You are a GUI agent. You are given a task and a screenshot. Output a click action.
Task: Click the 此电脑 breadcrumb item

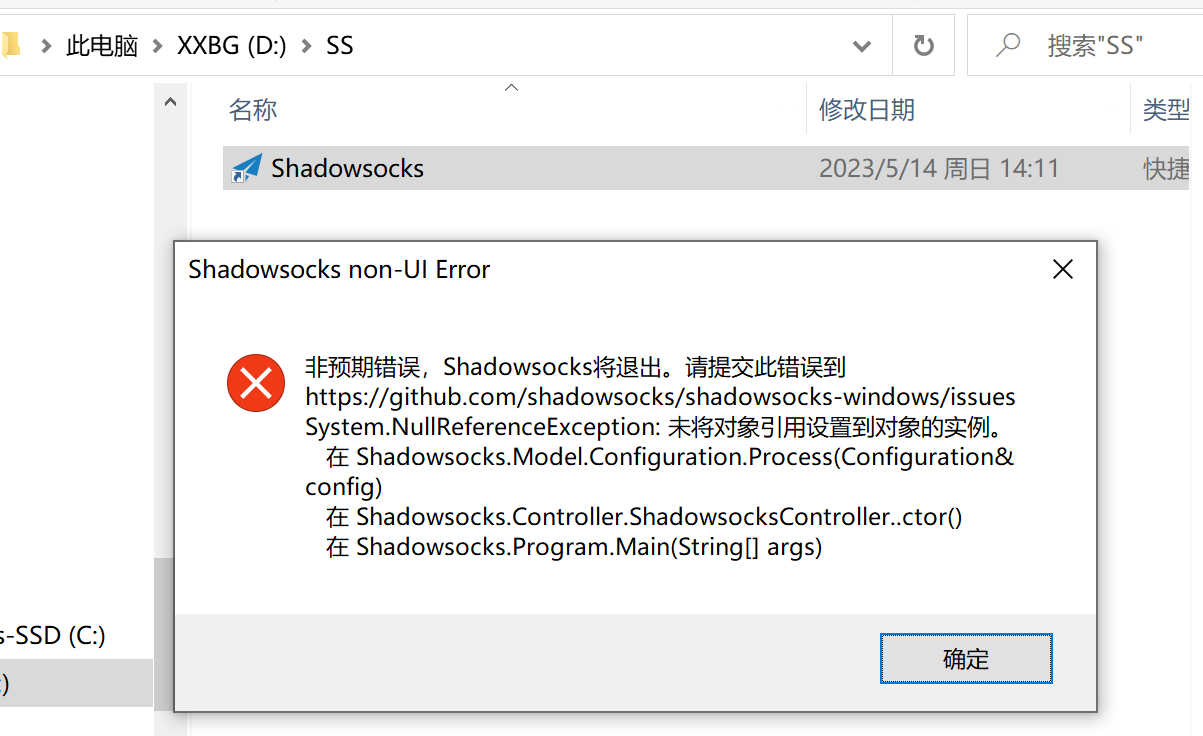[101, 45]
